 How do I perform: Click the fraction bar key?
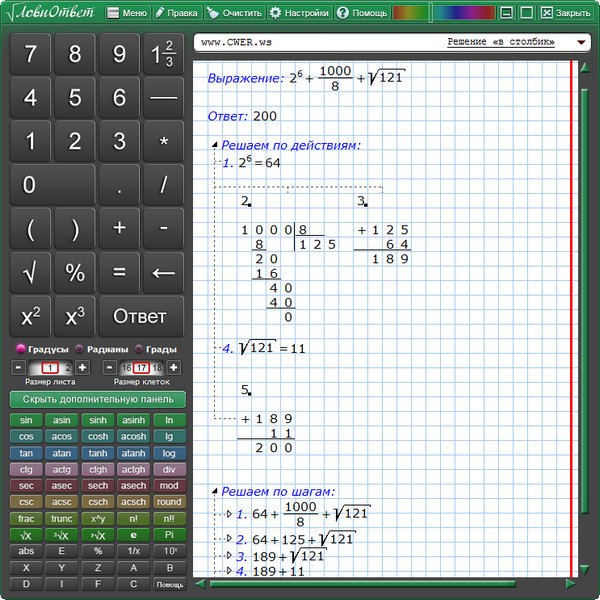click(163, 98)
